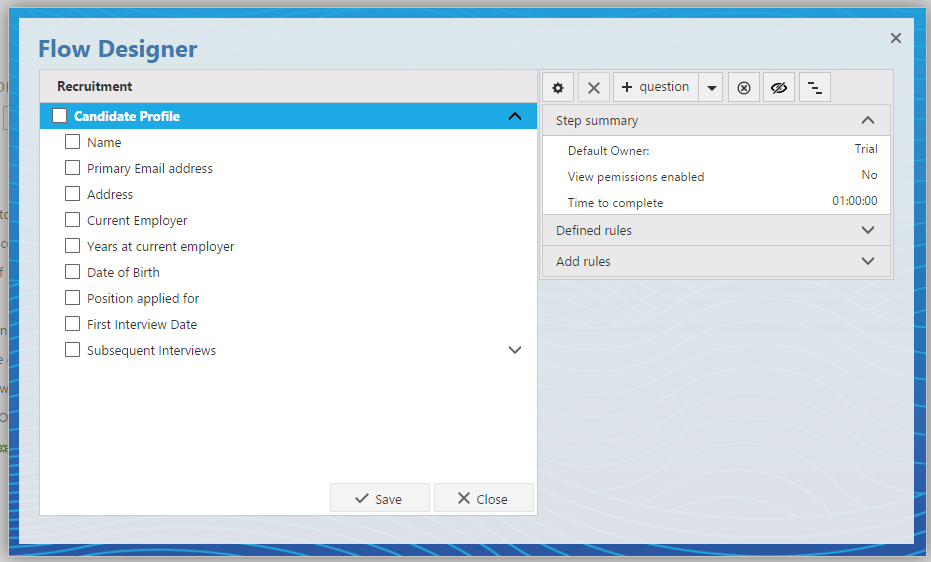Check the Primary Email address checkbox
Image resolution: width=931 pixels, height=562 pixels.
click(x=72, y=168)
